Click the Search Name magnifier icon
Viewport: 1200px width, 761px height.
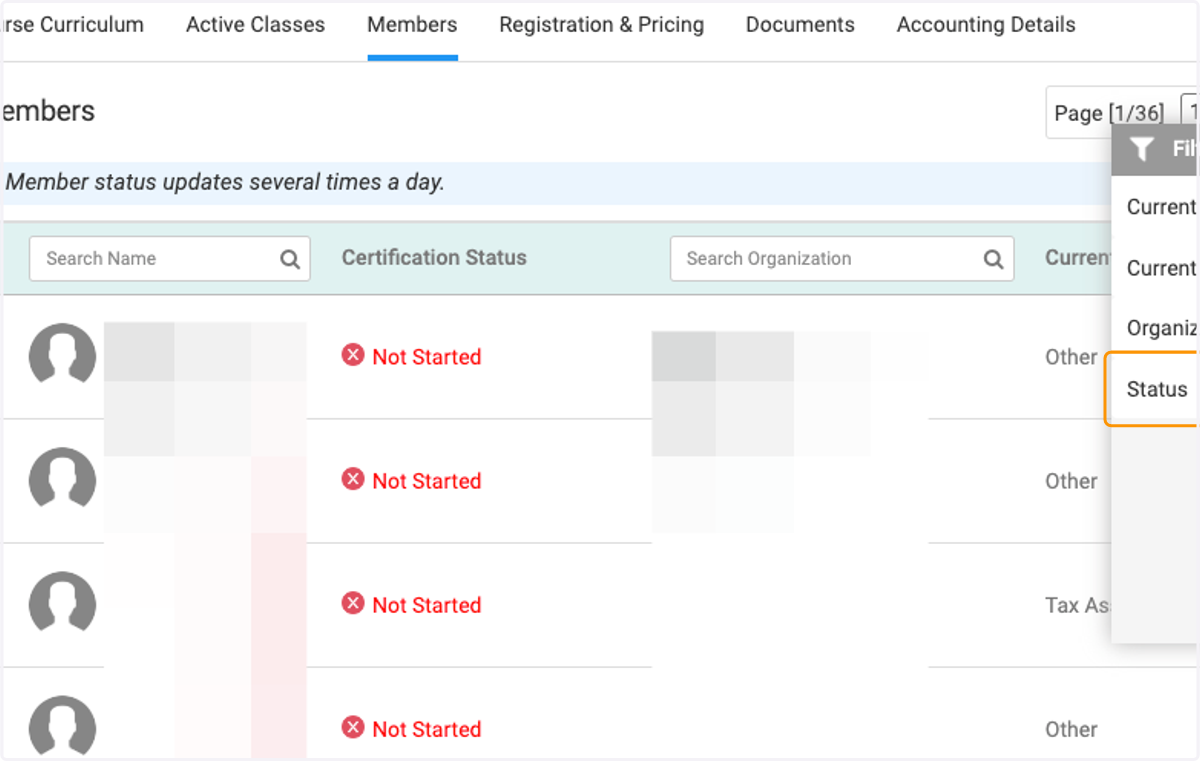(x=290, y=259)
